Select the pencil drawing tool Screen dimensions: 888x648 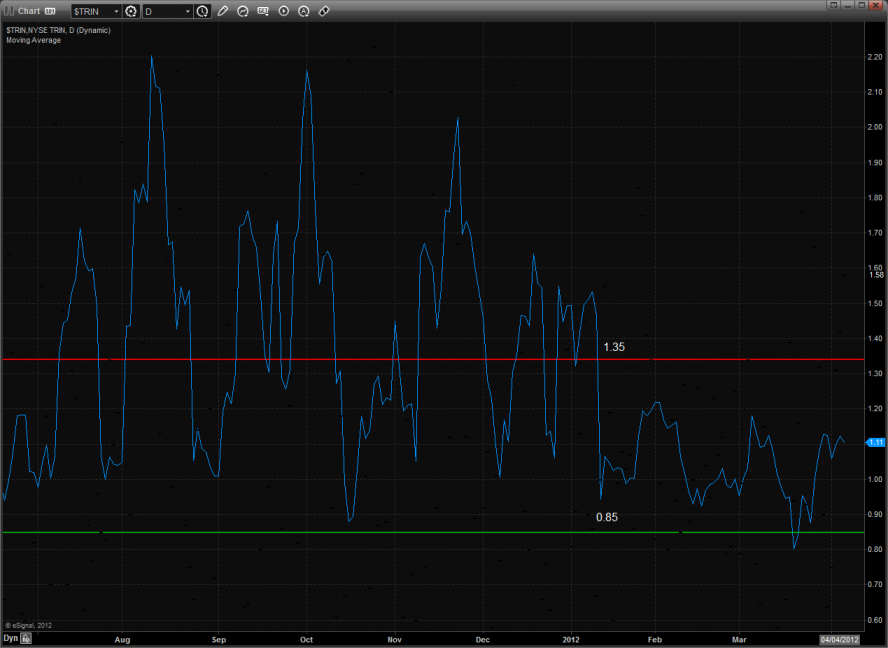(x=222, y=11)
